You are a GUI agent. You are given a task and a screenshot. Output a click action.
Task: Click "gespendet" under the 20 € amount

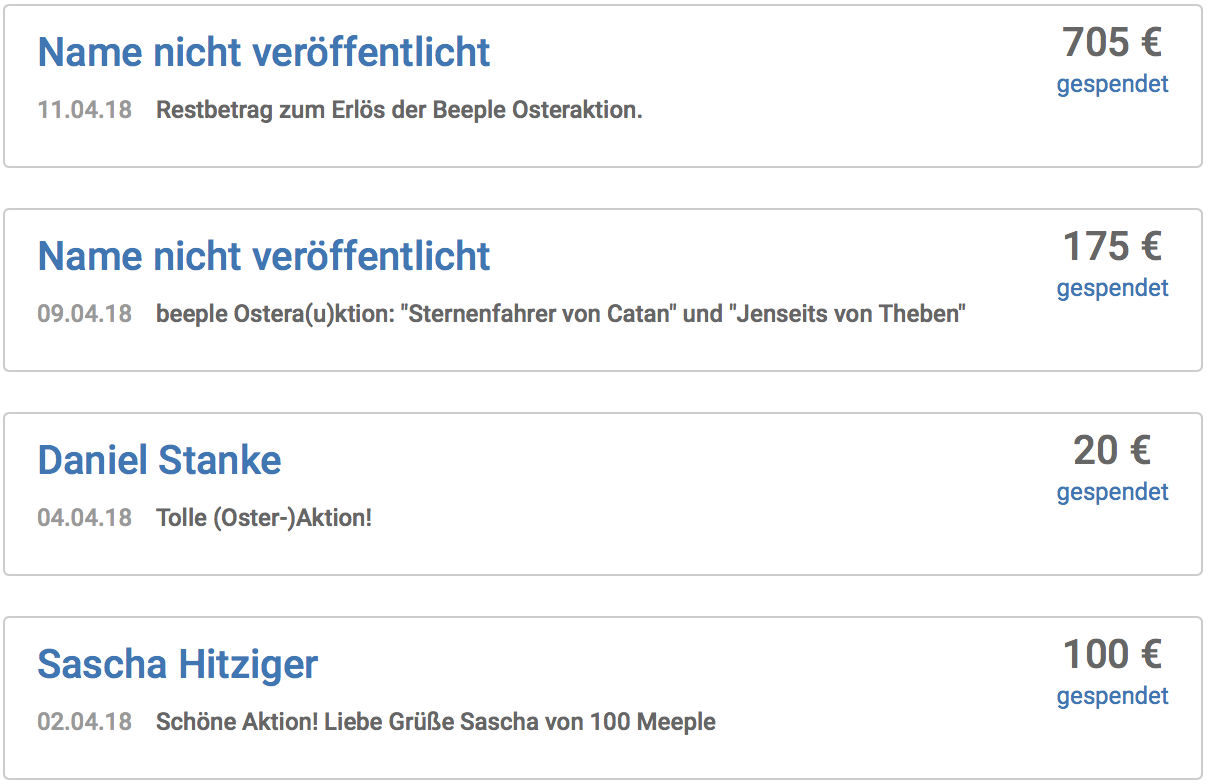(1112, 492)
